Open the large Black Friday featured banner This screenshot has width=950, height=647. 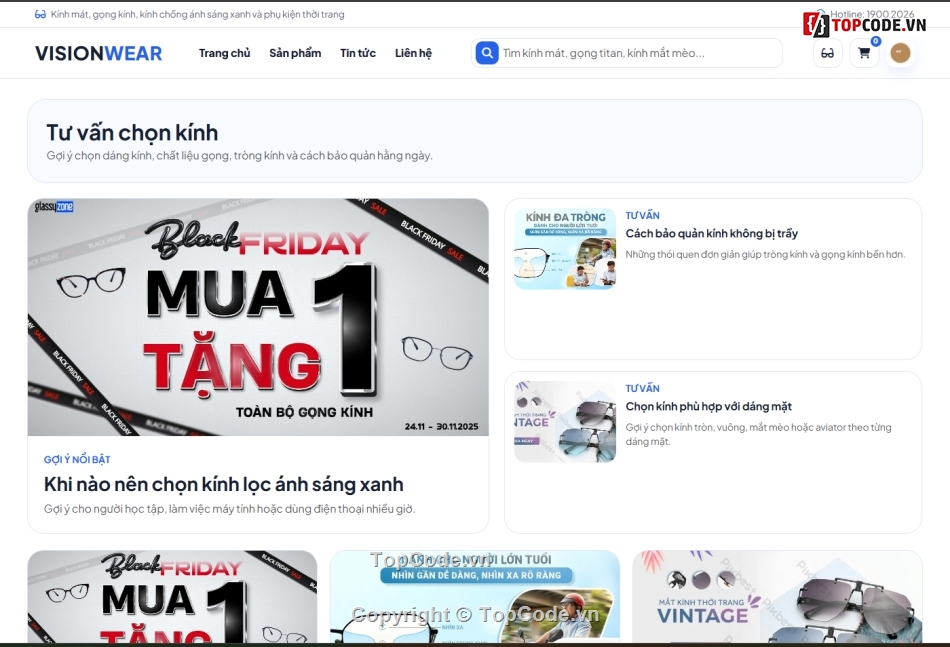tap(258, 317)
